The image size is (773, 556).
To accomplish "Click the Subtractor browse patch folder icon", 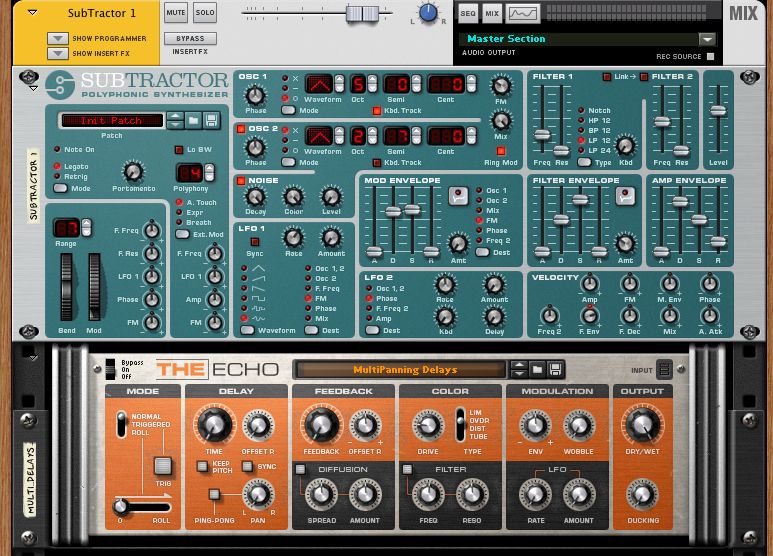I will [193, 120].
